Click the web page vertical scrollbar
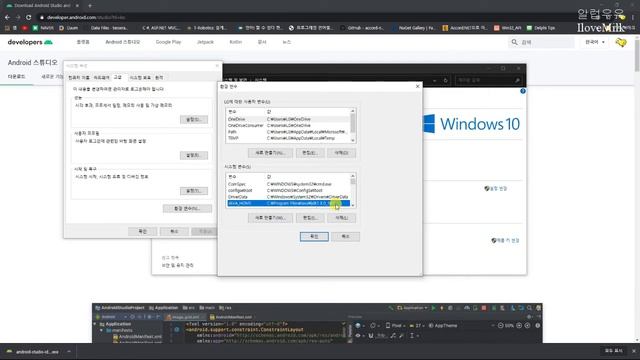Viewport: 640px width, 360px height. [637, 188]
